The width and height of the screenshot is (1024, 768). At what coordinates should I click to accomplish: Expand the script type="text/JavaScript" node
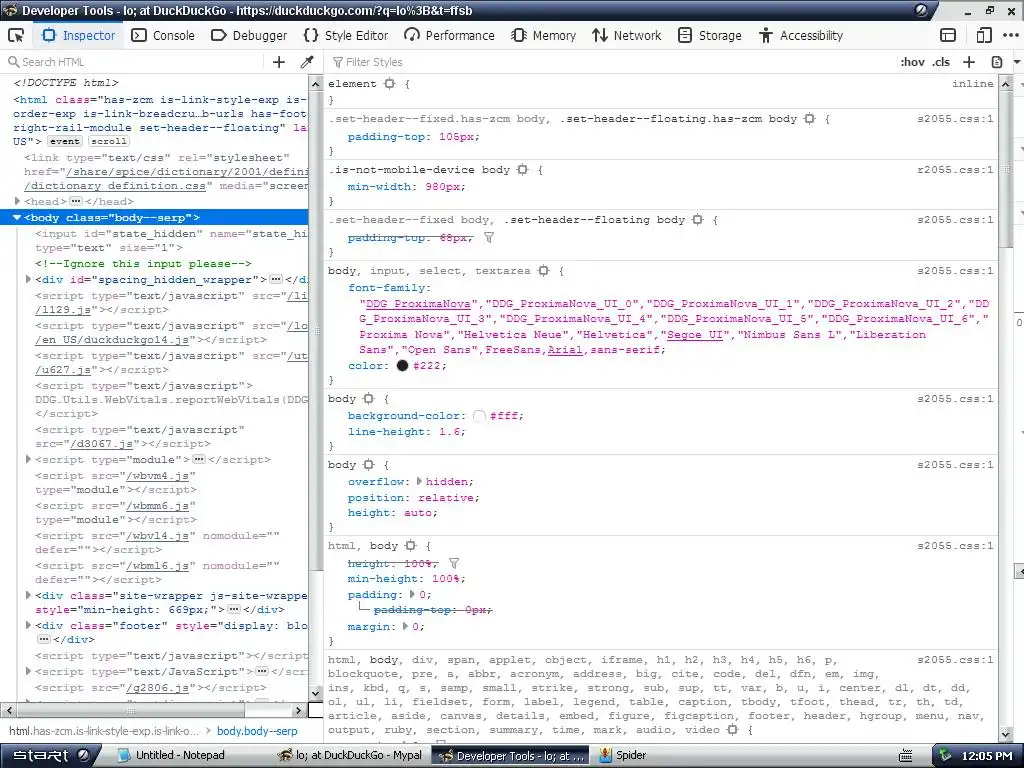point(28,671)
